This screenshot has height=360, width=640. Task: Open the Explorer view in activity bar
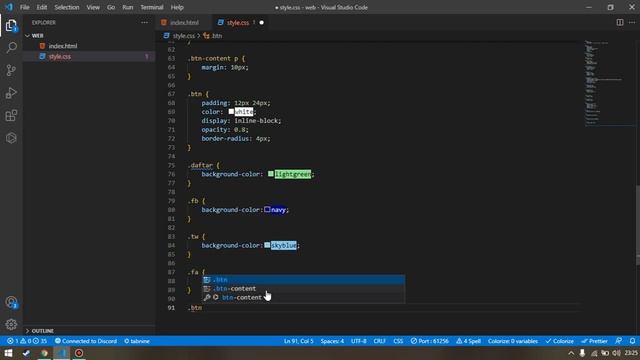pos(11,26)
